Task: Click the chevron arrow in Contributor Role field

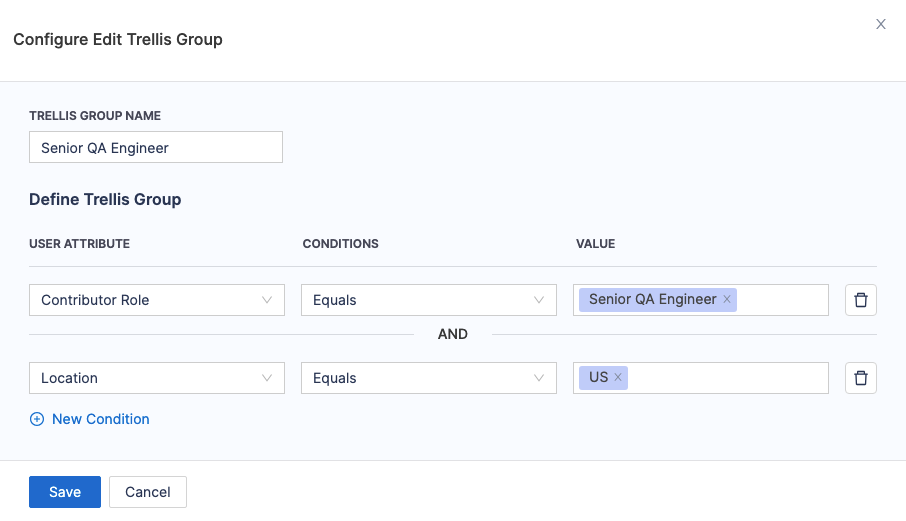Action: click(x=267, y=300)
